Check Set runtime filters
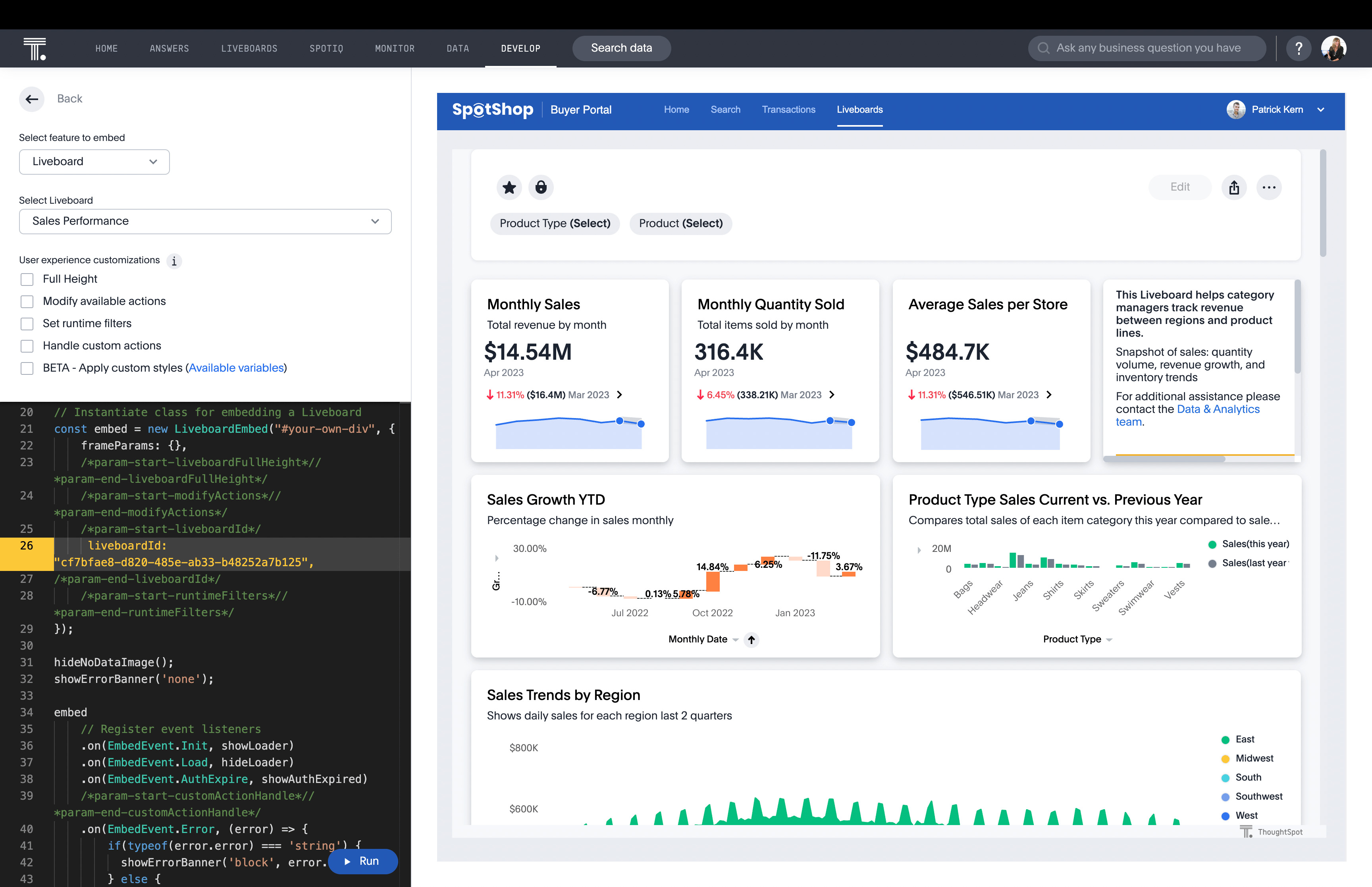Image resolution: width=1372 pixels, height=887 pixels. click(27, 324)
